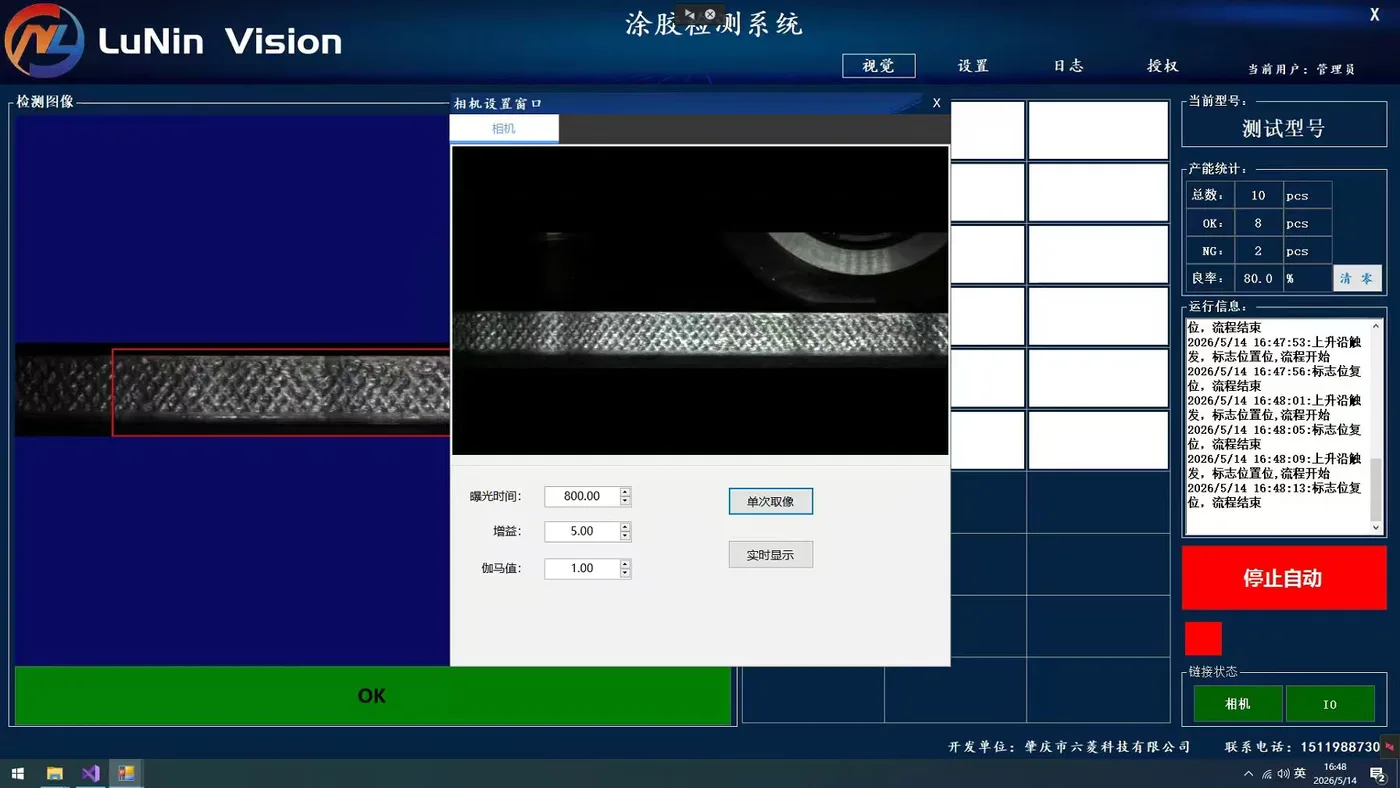Click the IO connection status indicator
Viewport: 1400px width, 788px height.
click(1330, 704)
